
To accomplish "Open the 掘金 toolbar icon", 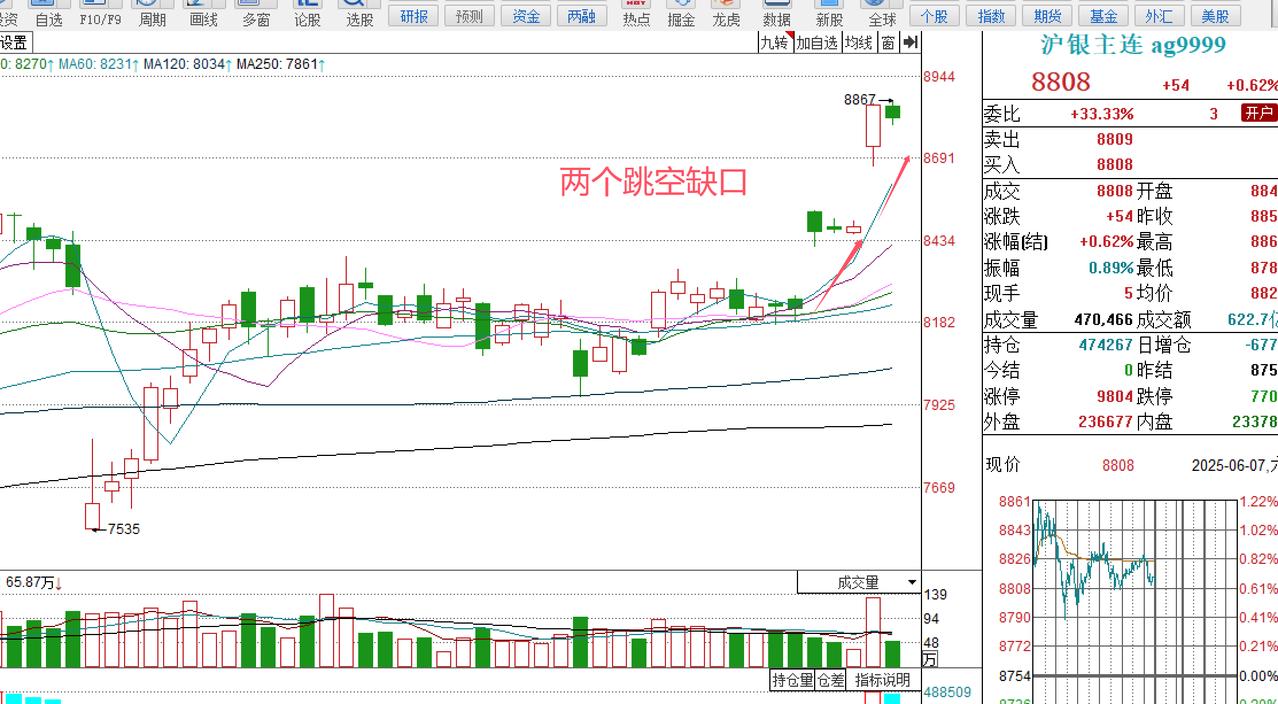I will click(x=681, y=13).
